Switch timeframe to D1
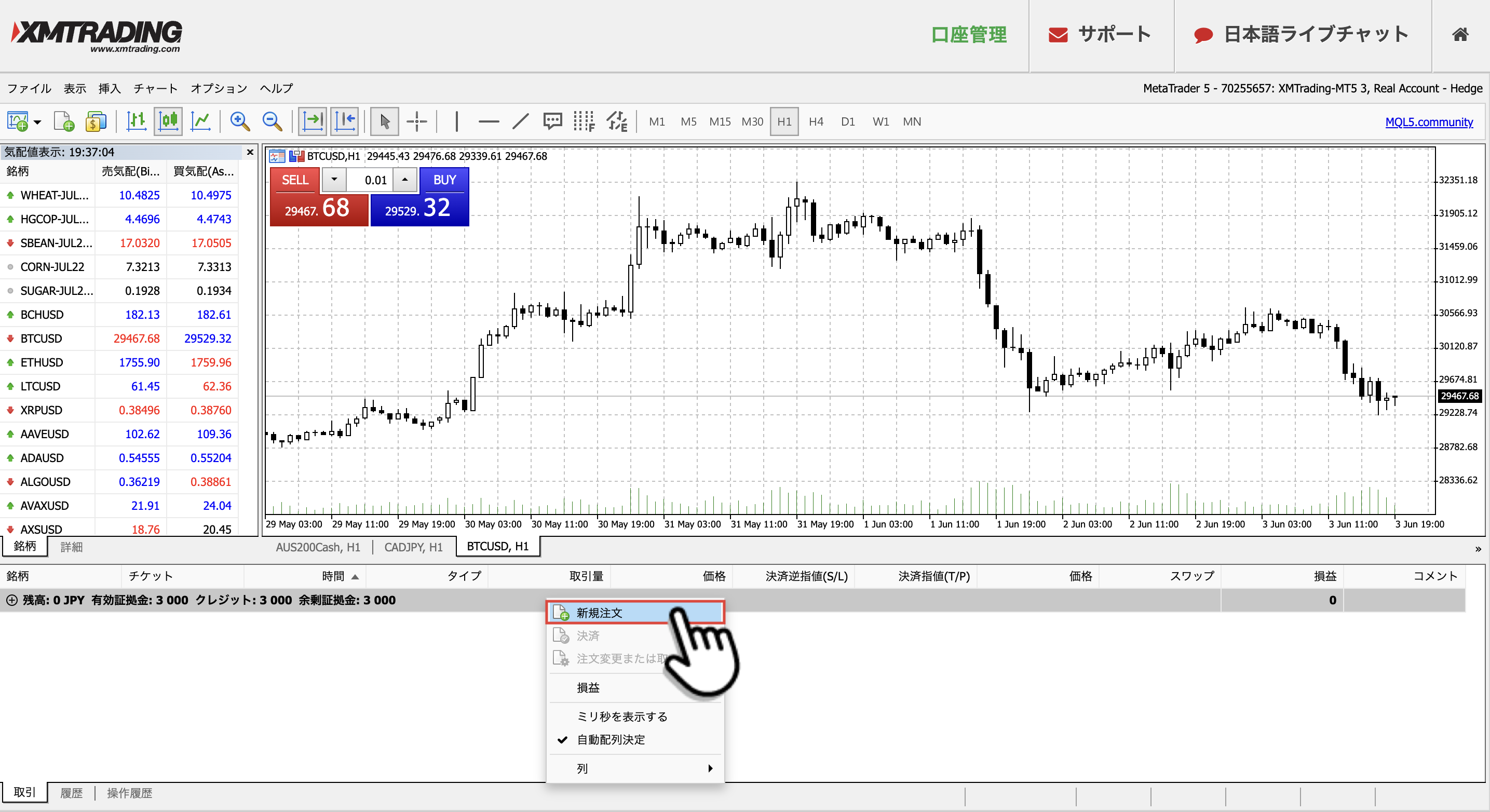 (848, 122)
